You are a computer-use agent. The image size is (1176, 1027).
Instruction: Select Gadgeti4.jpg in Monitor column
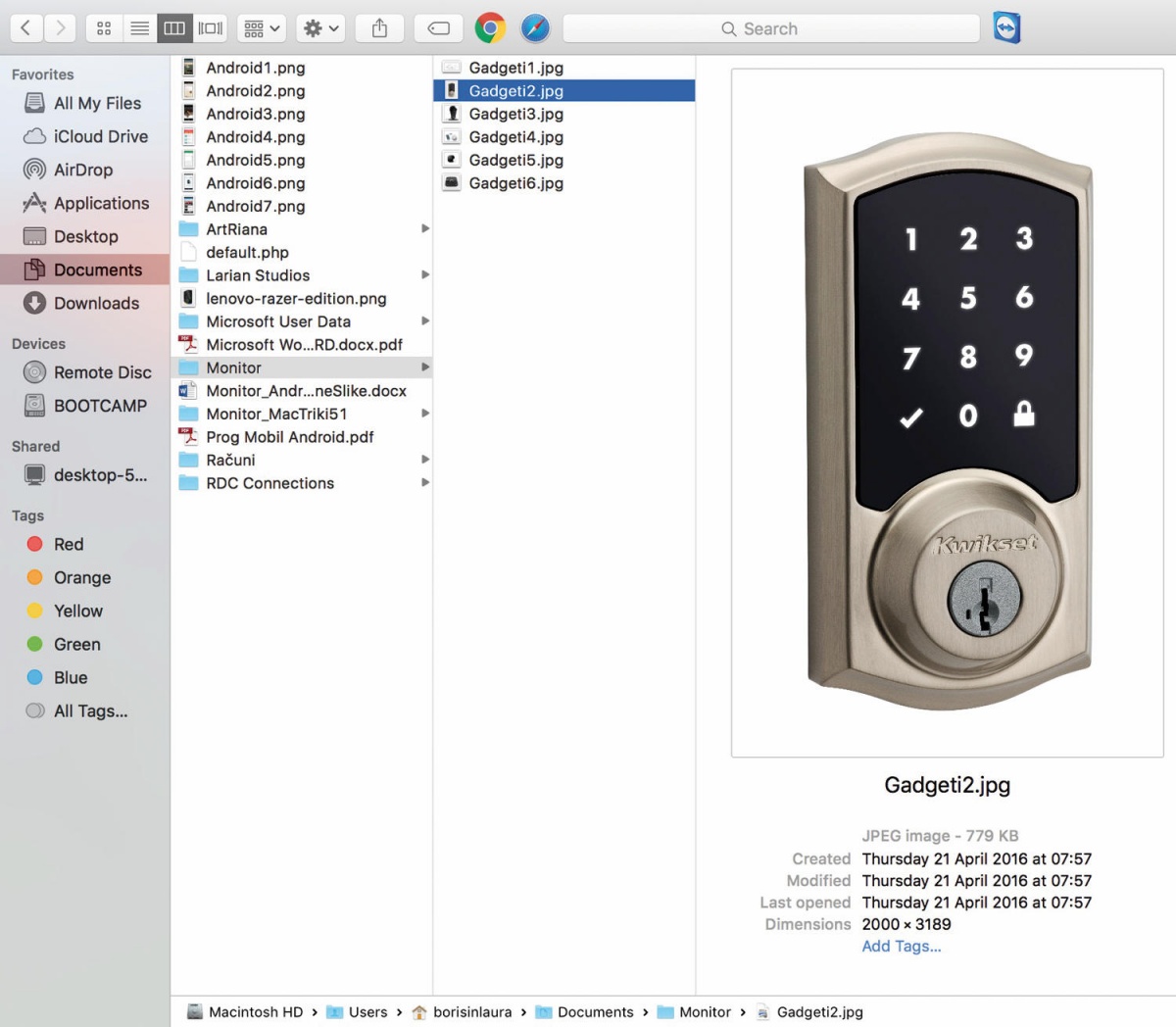coord(564,137)
